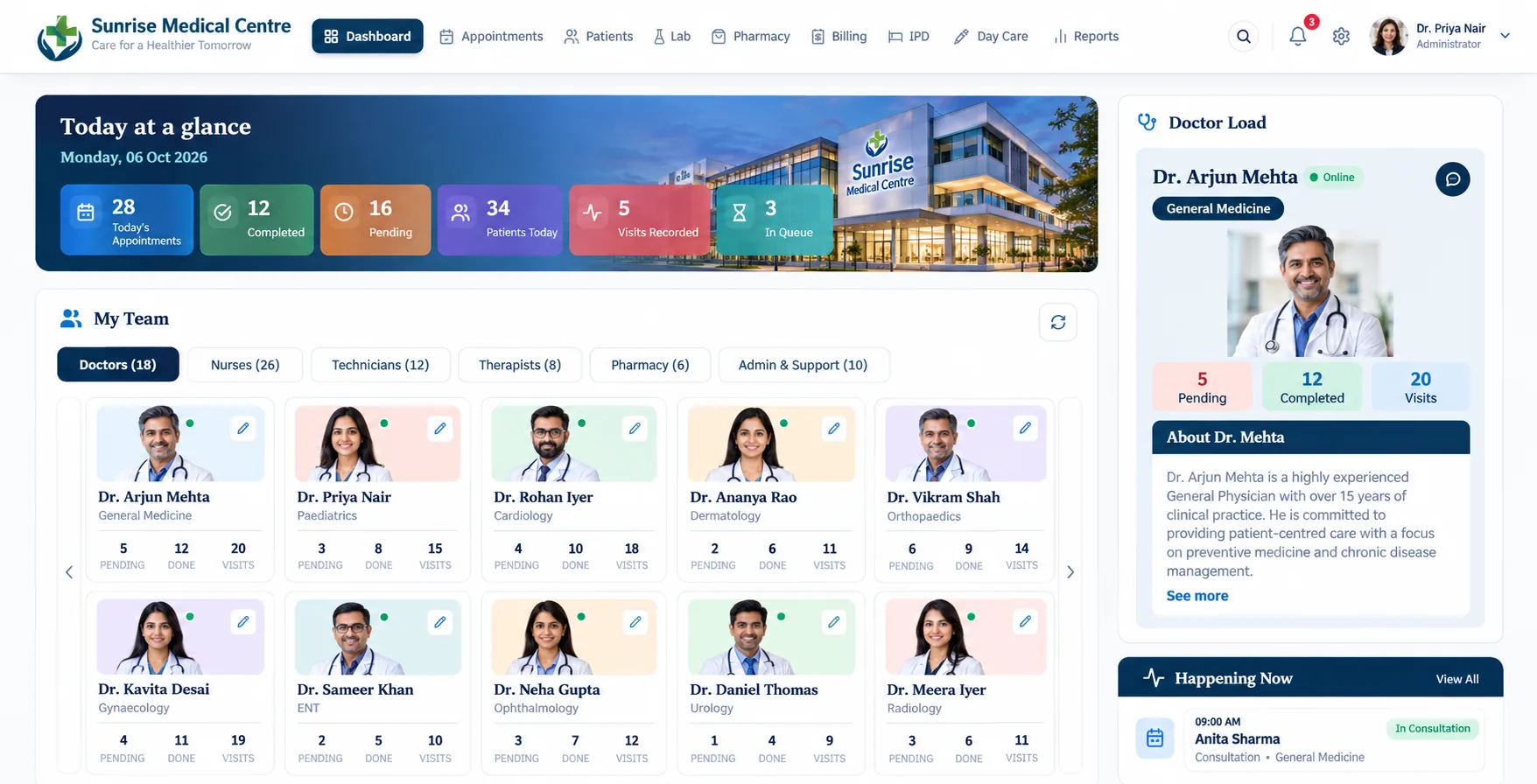Open the Reports section
This screenshot has height=784, width=1537.
1086,37
